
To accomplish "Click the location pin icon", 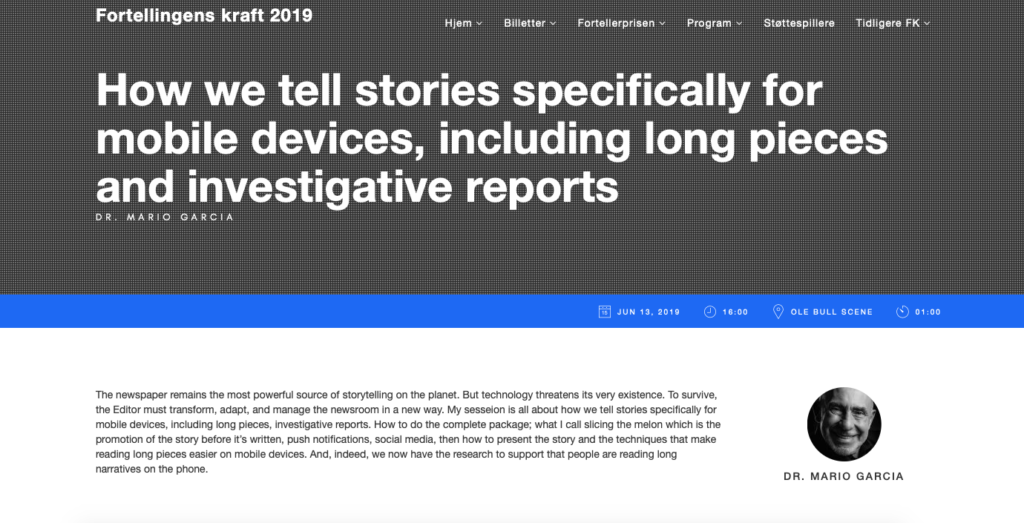I will tap(778, 311).
